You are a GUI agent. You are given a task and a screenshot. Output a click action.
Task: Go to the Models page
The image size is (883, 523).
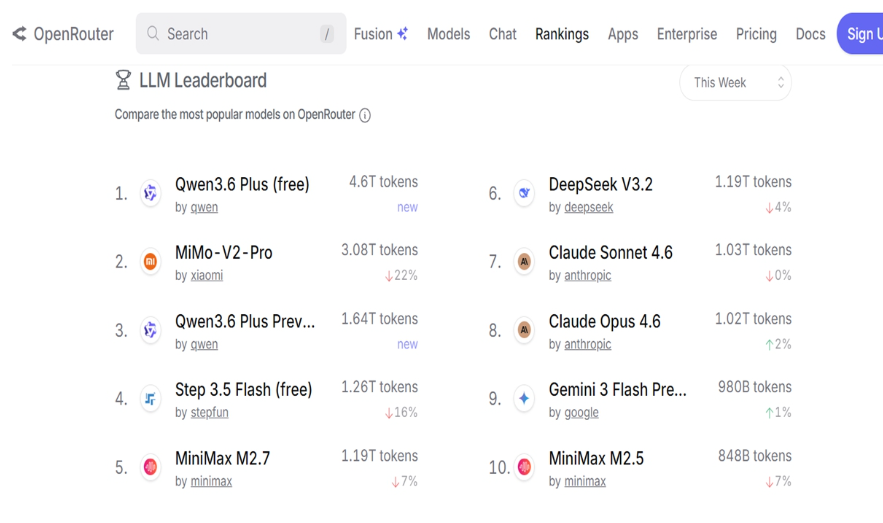(x=448, y=34)
